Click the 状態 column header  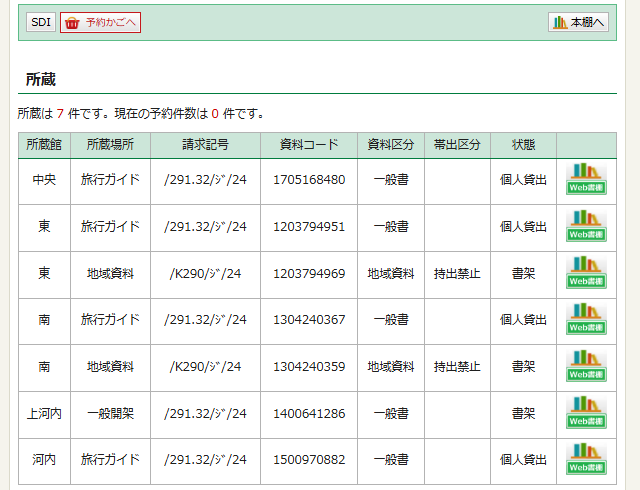click(524, 145)
